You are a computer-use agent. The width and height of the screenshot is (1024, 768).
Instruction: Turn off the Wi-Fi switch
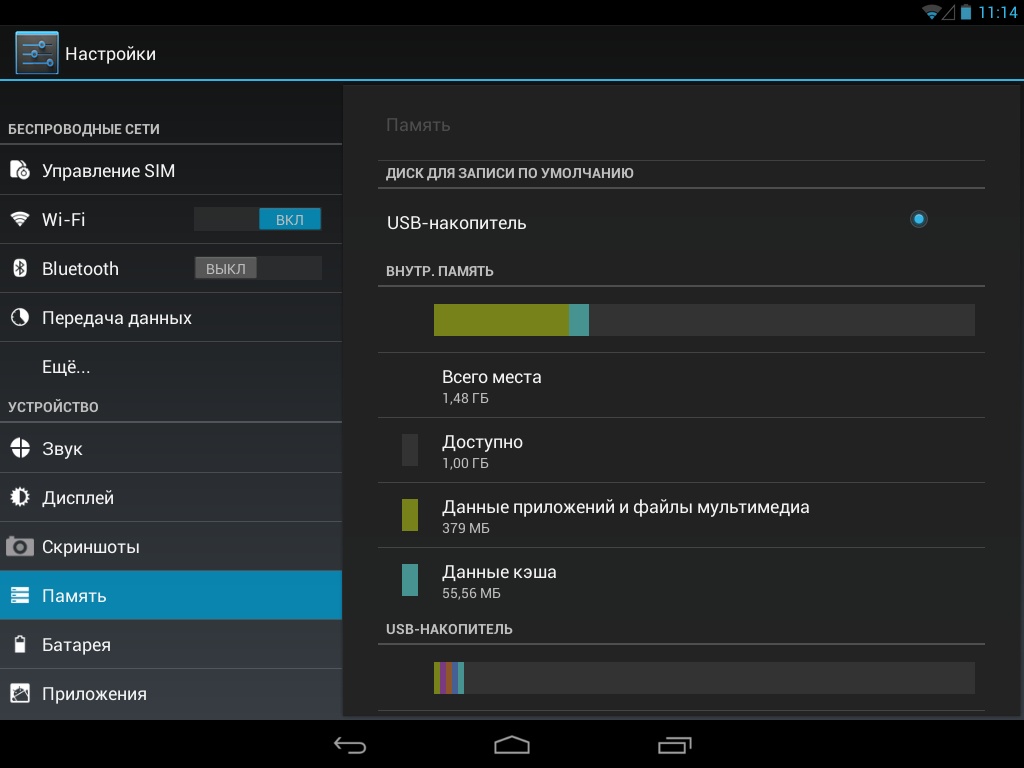(x=257, y=219)
